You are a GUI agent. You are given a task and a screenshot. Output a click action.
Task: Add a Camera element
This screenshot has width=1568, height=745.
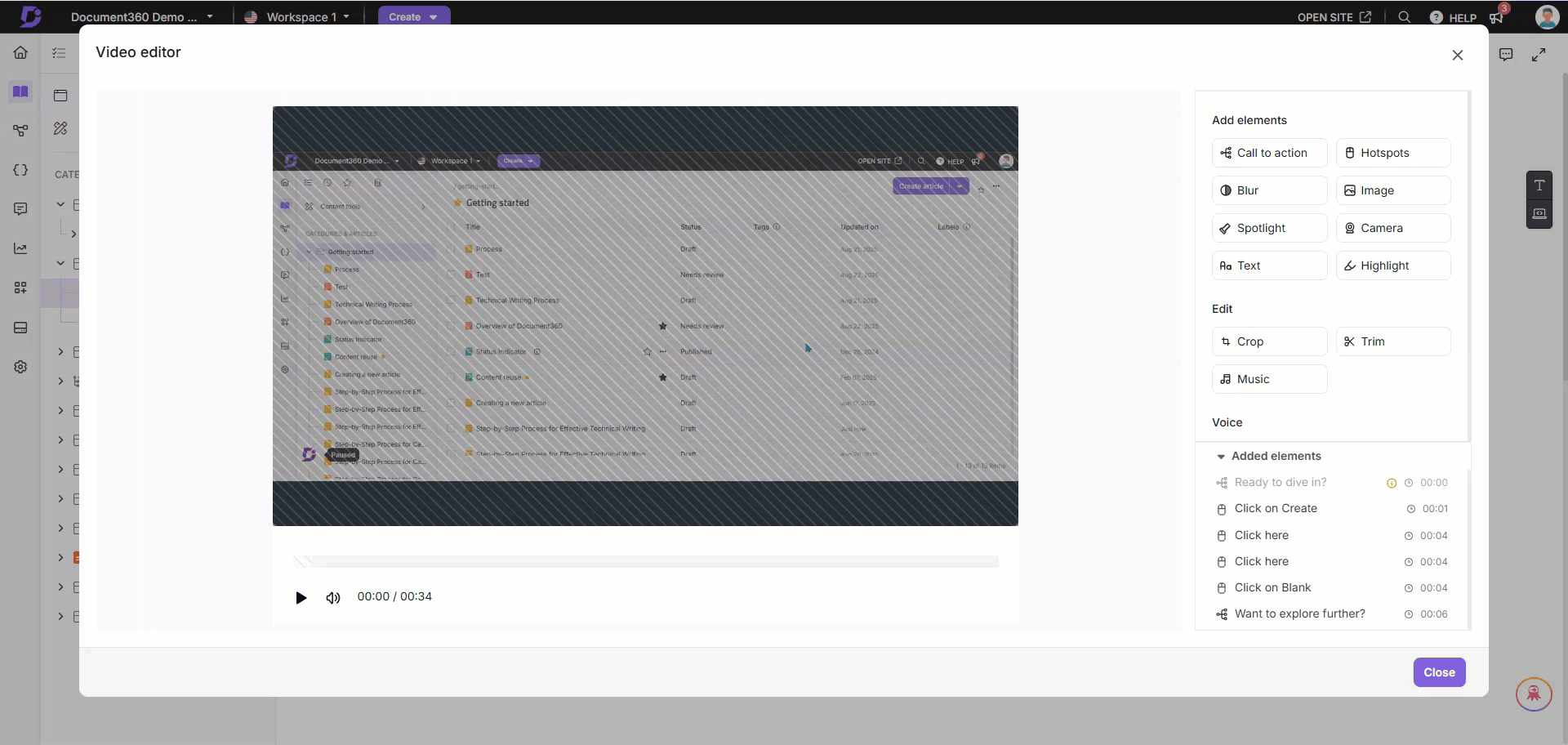(1392, 228)
